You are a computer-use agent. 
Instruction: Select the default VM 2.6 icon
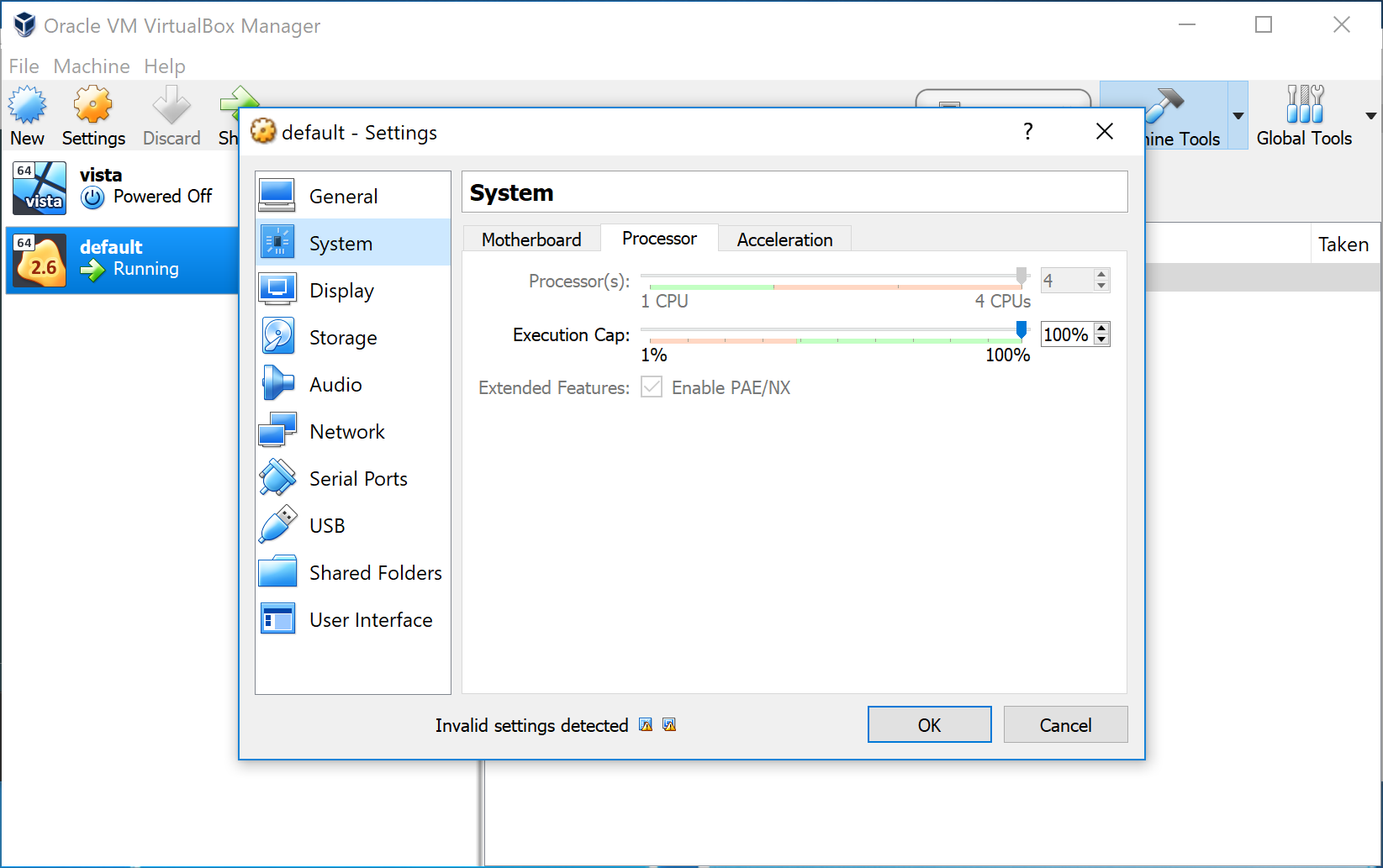40,260
